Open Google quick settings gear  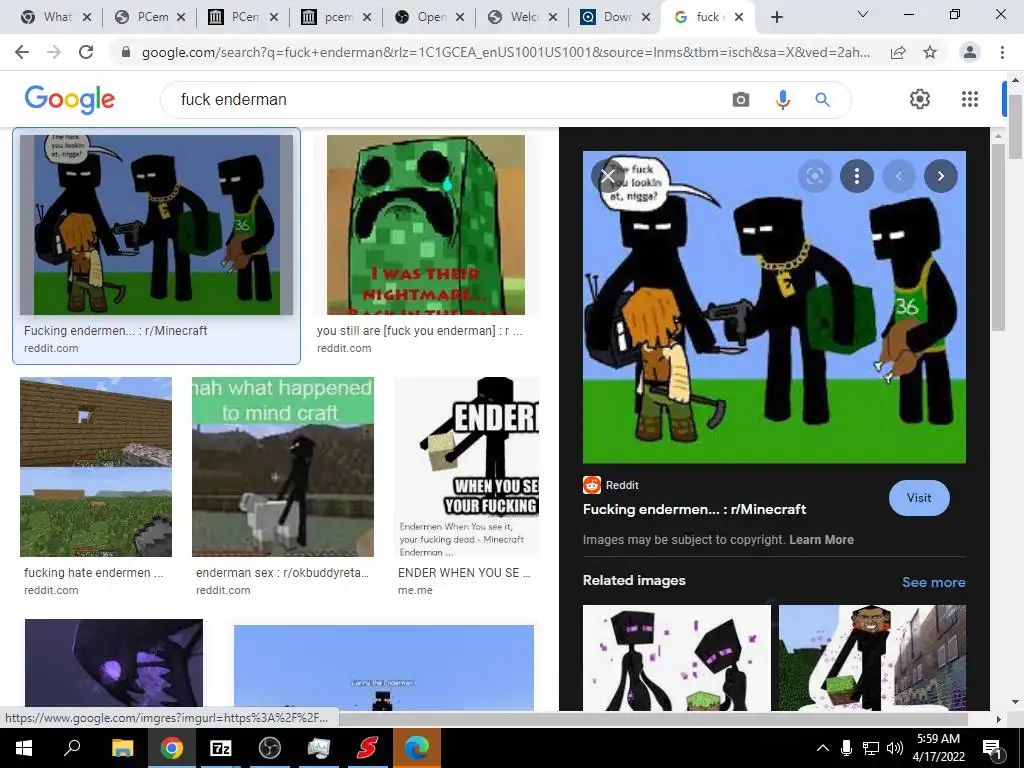pos(920,99)
